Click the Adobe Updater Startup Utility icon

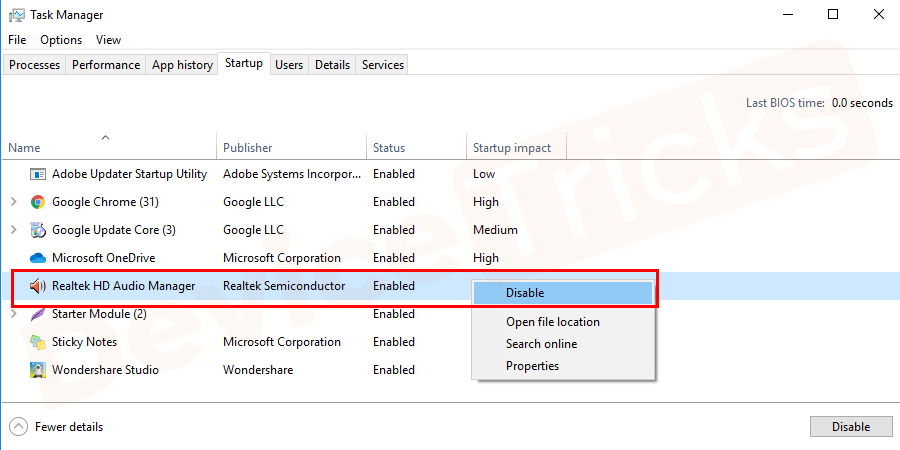coord(38,174)
